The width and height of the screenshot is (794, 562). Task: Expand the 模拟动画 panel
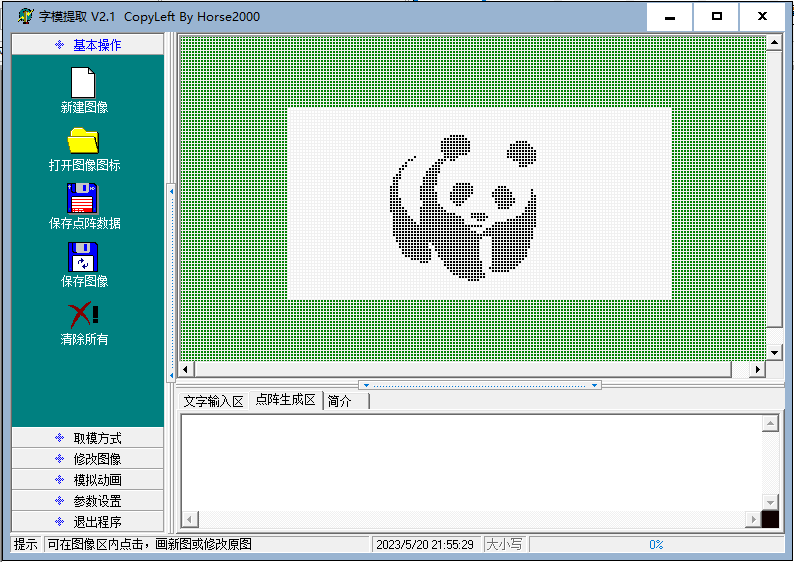coord(88,479)
